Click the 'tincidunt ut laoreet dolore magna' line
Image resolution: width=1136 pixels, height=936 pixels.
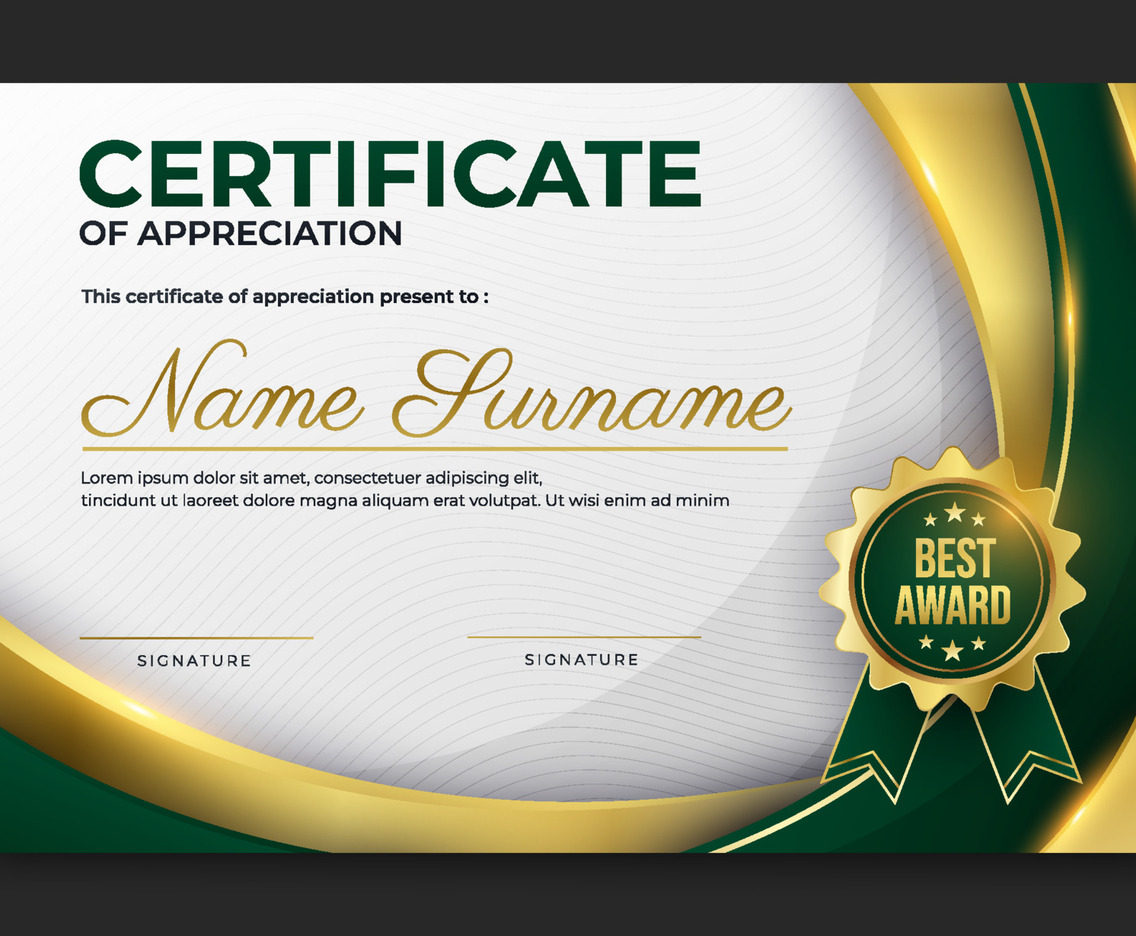405,501
